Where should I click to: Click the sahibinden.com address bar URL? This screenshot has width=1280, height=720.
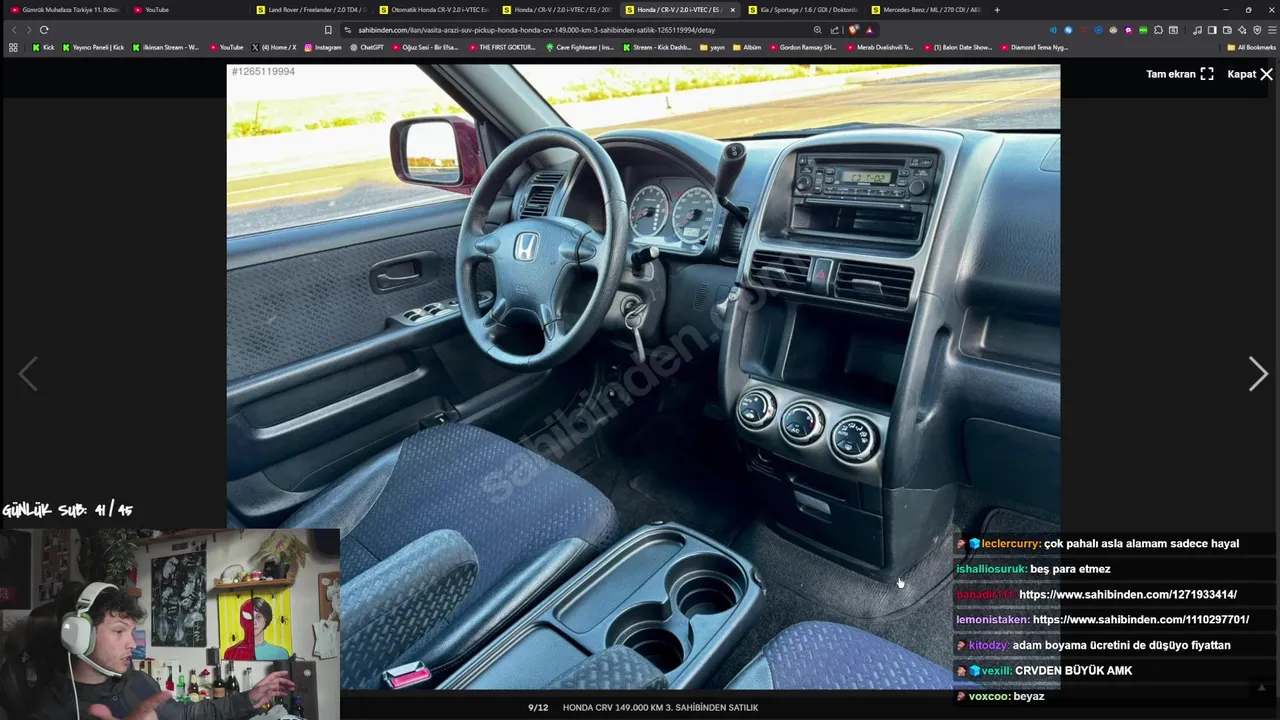click(537, 30)
